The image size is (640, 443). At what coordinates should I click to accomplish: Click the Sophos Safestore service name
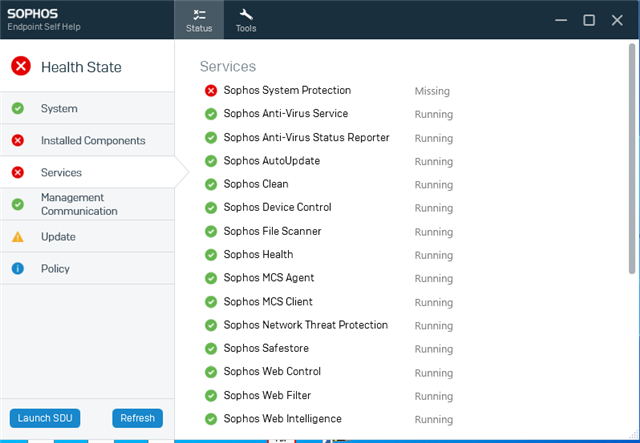[266, 348]
